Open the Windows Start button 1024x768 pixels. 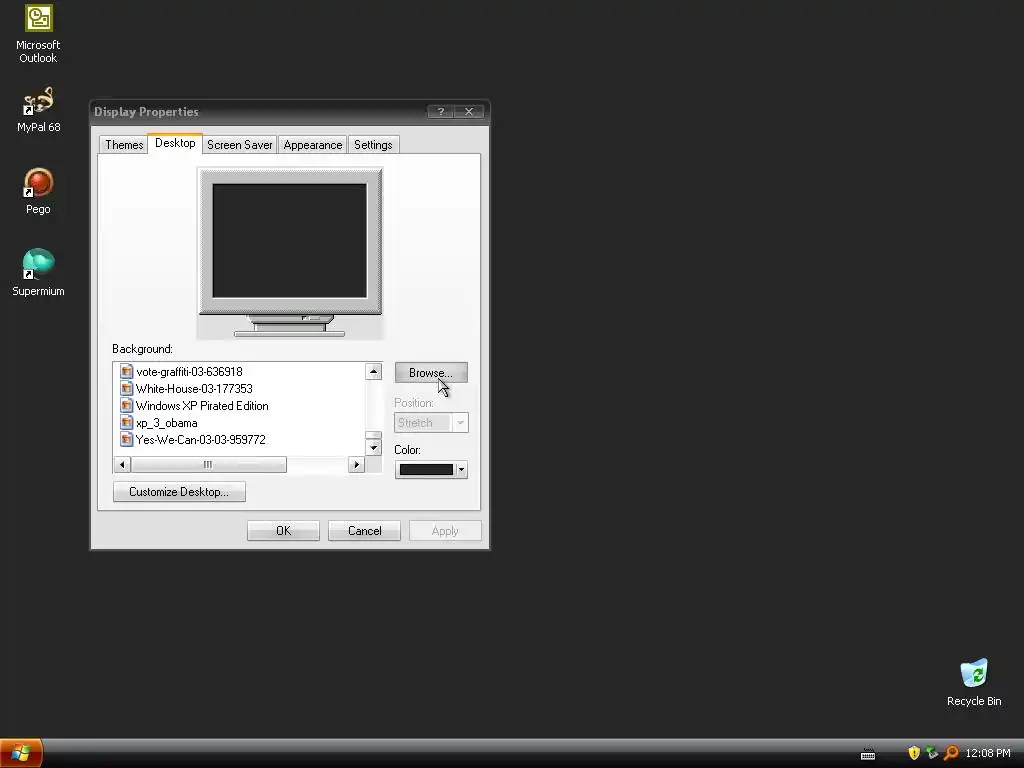pos(21,753)
